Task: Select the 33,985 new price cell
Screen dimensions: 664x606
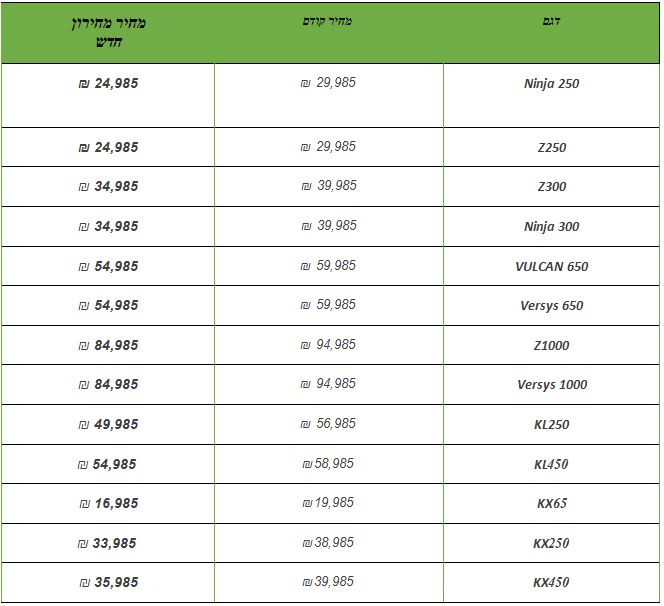Action: pyautogui.click(x=108, y=543)
